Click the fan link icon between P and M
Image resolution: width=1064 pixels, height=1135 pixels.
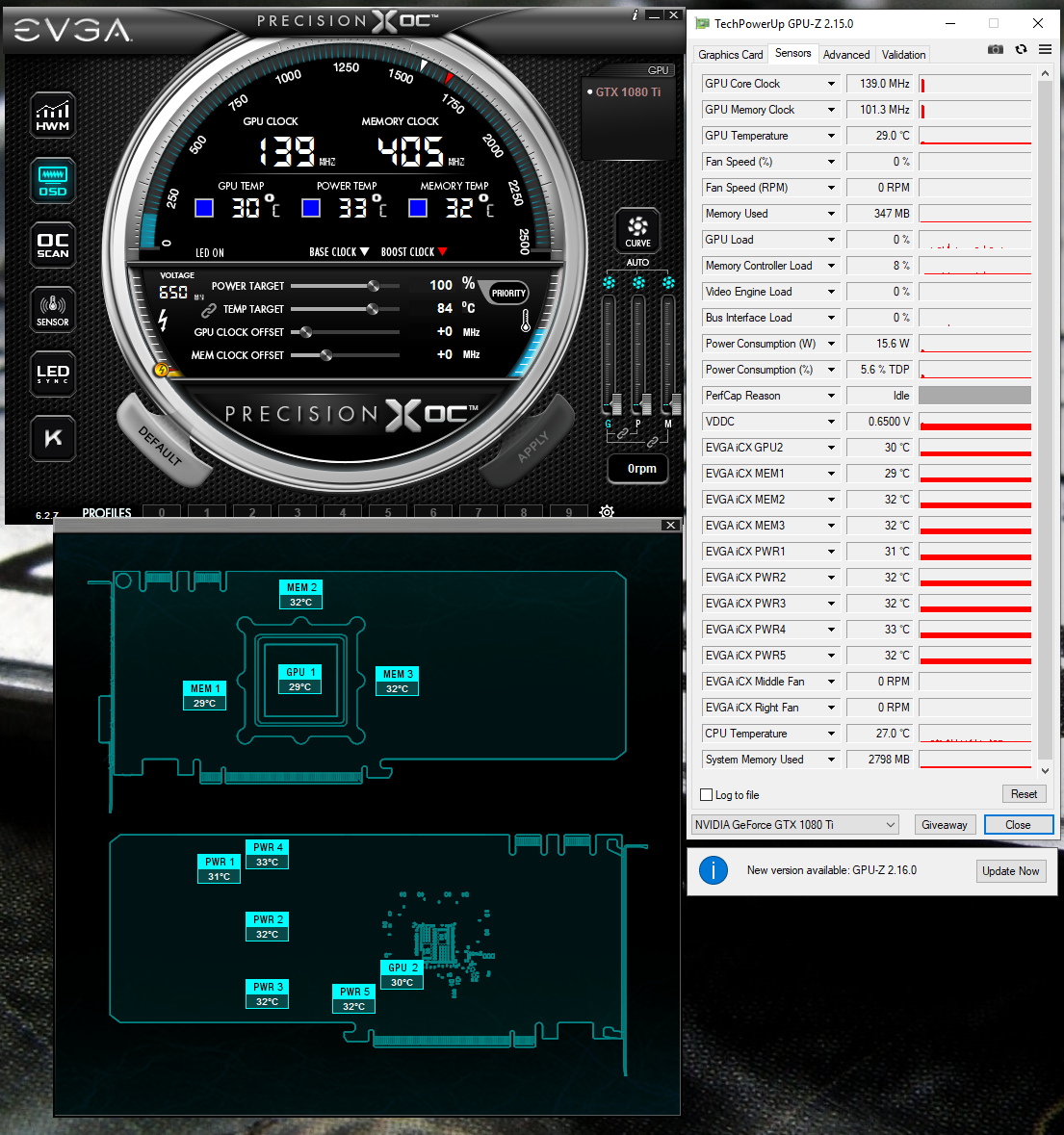[653, 441]
